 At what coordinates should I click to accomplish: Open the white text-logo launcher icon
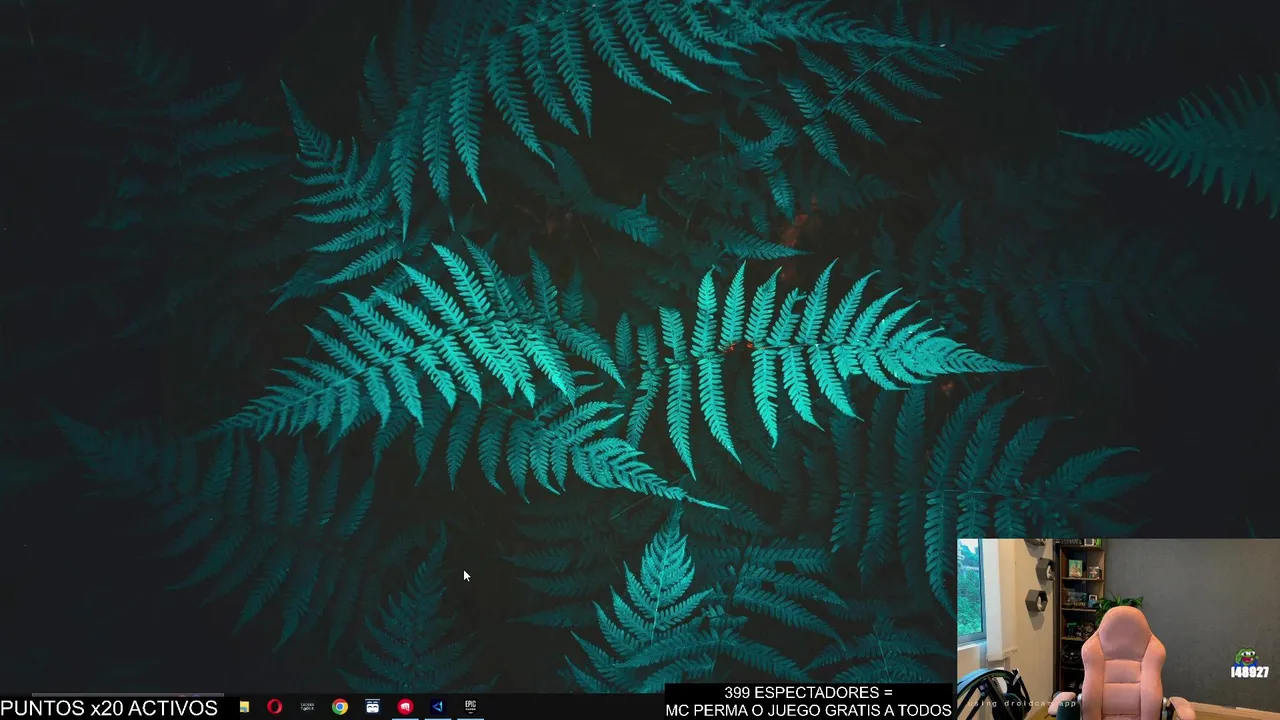pyautogui.click(x=307, y=707)
